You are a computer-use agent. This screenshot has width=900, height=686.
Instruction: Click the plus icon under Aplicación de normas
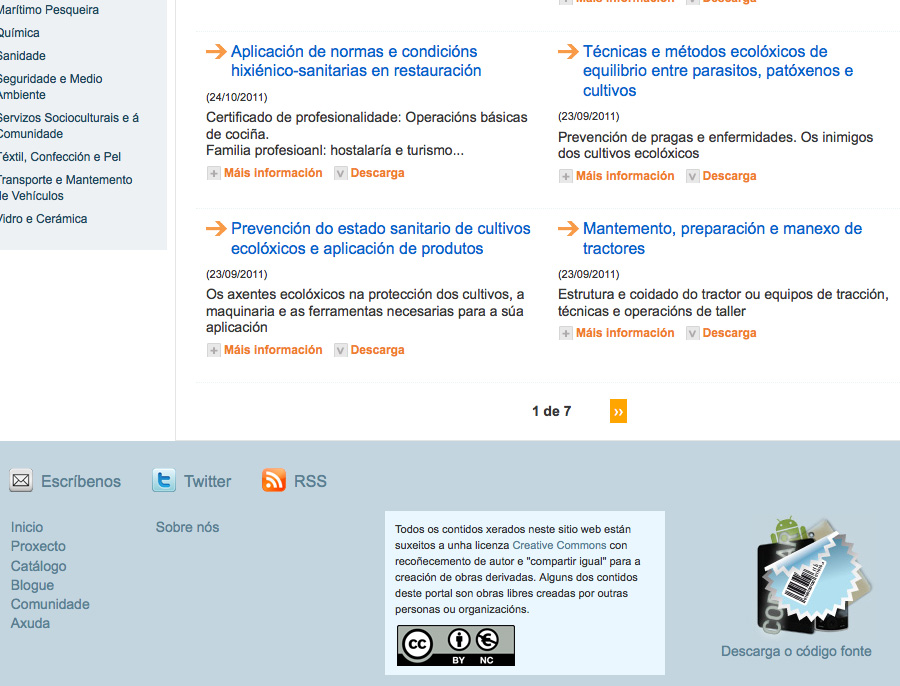(214, 173)
